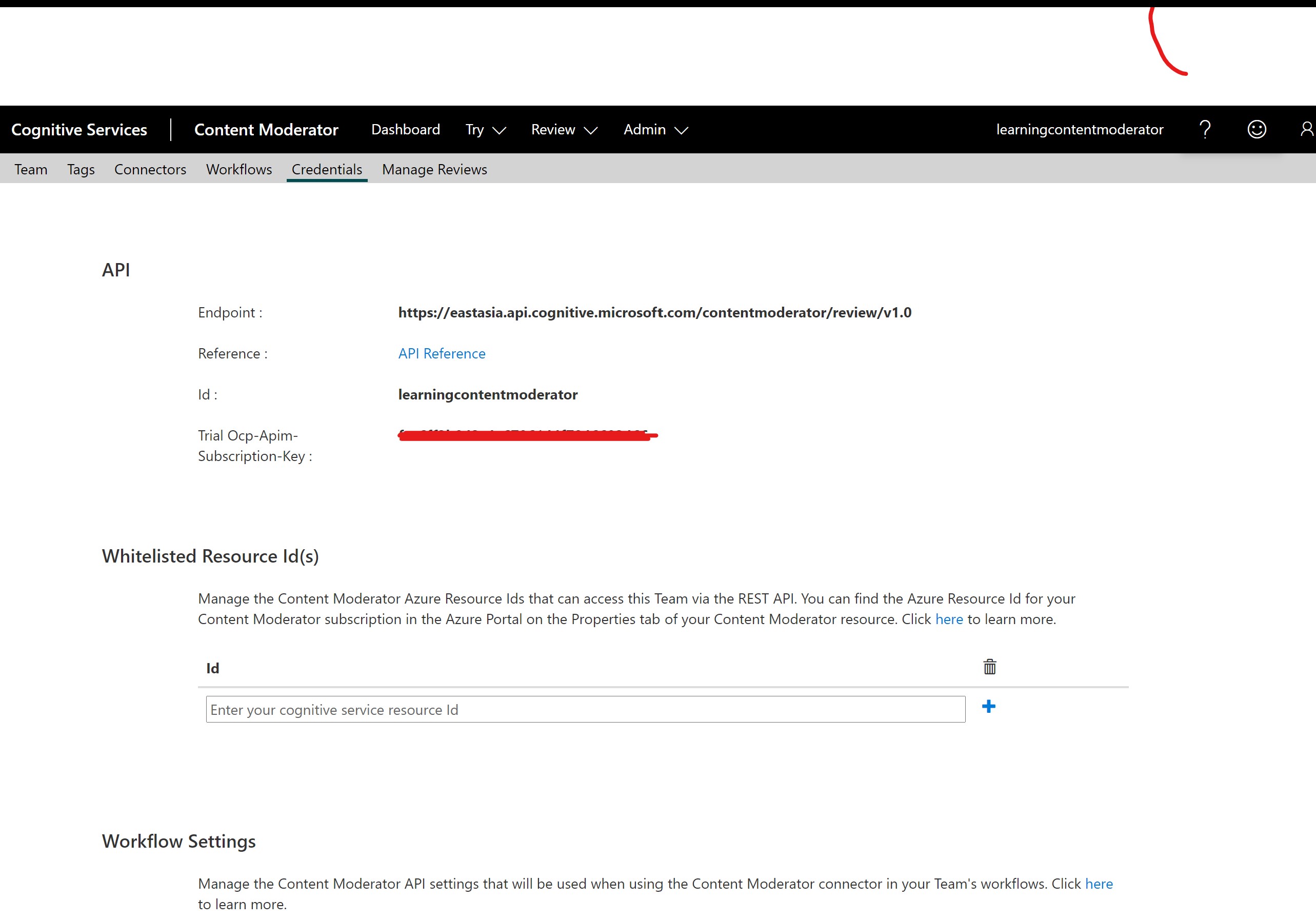Click the Id column header

pyautogui.click(x=213, y=668)
